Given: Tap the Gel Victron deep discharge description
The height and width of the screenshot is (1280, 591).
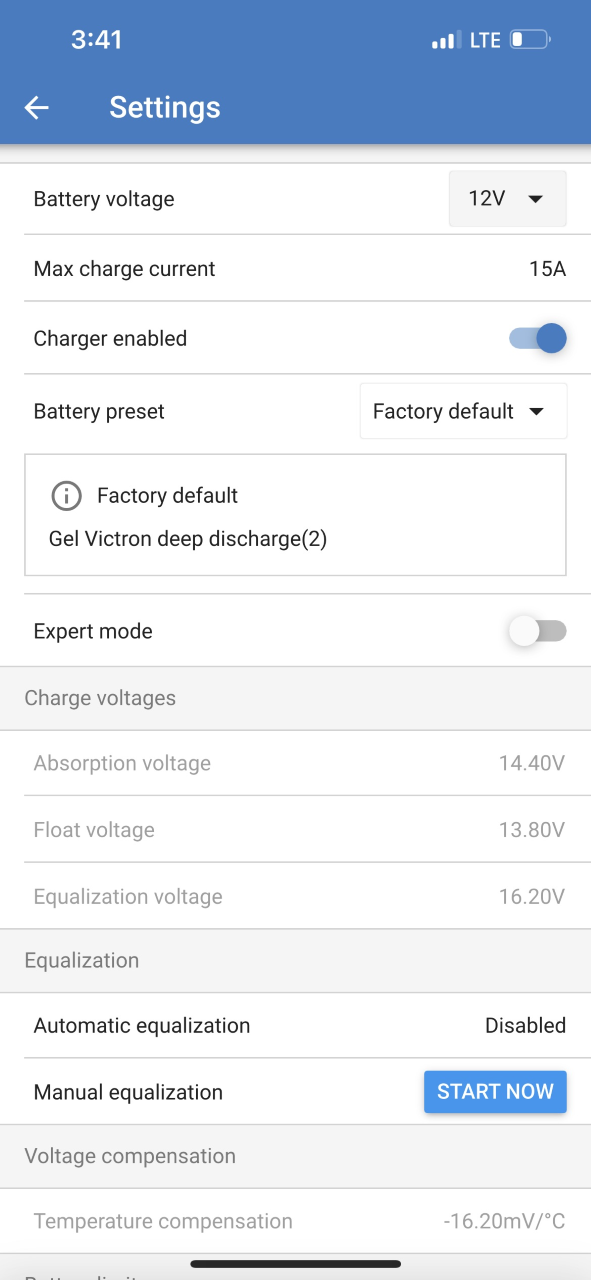Looking at the screenshot, I should click(x=188, y=539).
